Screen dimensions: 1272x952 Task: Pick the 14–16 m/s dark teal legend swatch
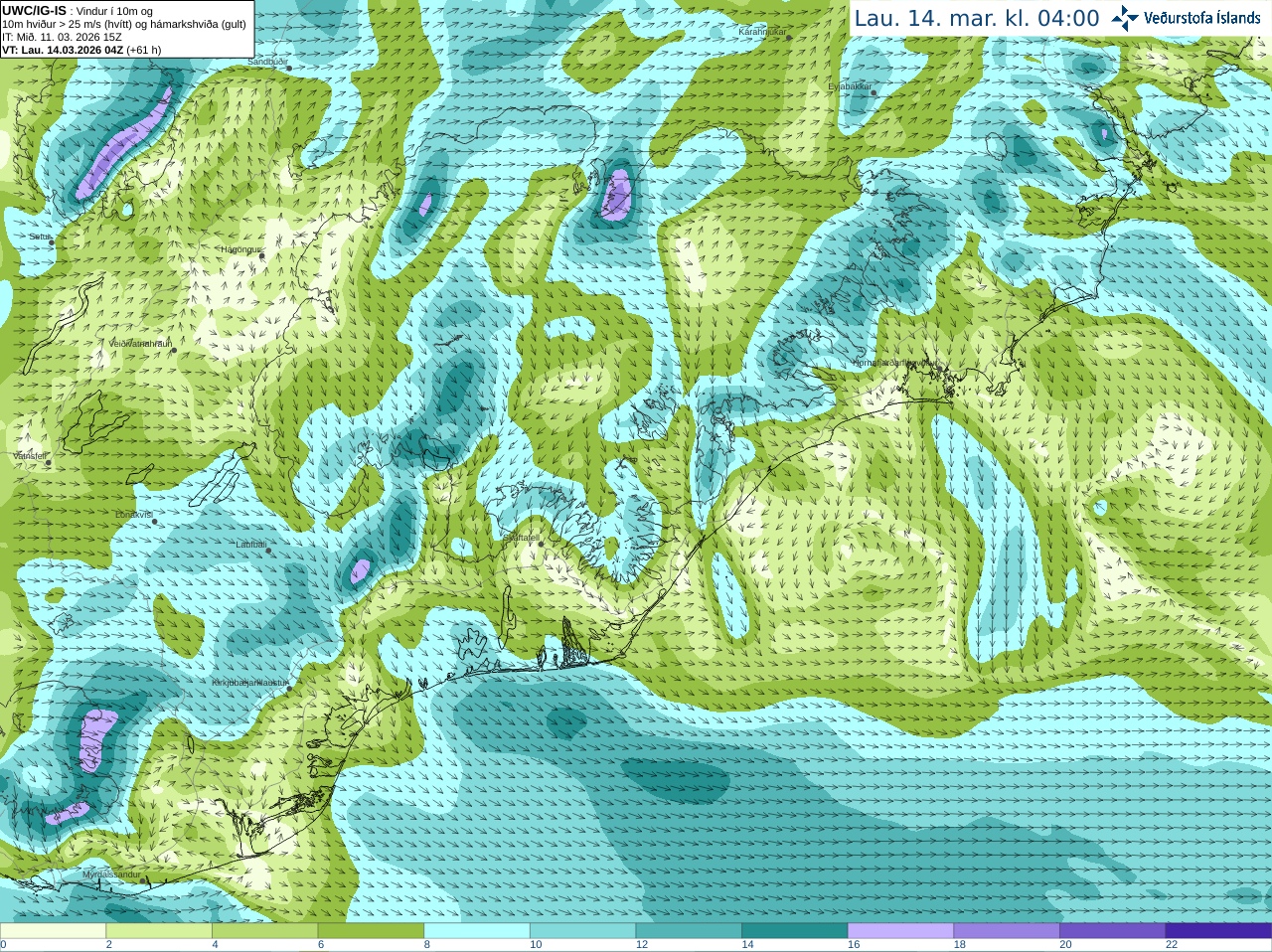tap(795, 931)
